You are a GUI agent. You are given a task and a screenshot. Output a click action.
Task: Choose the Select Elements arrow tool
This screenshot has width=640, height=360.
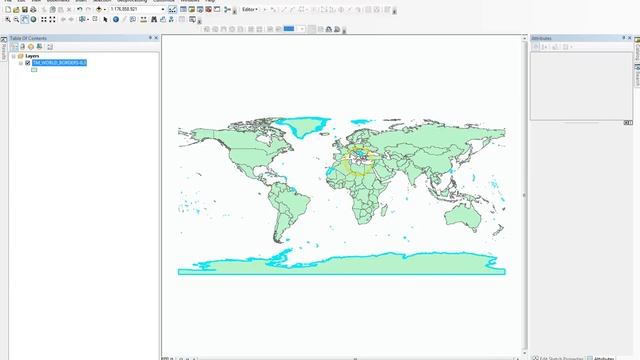tap(105, 19)
